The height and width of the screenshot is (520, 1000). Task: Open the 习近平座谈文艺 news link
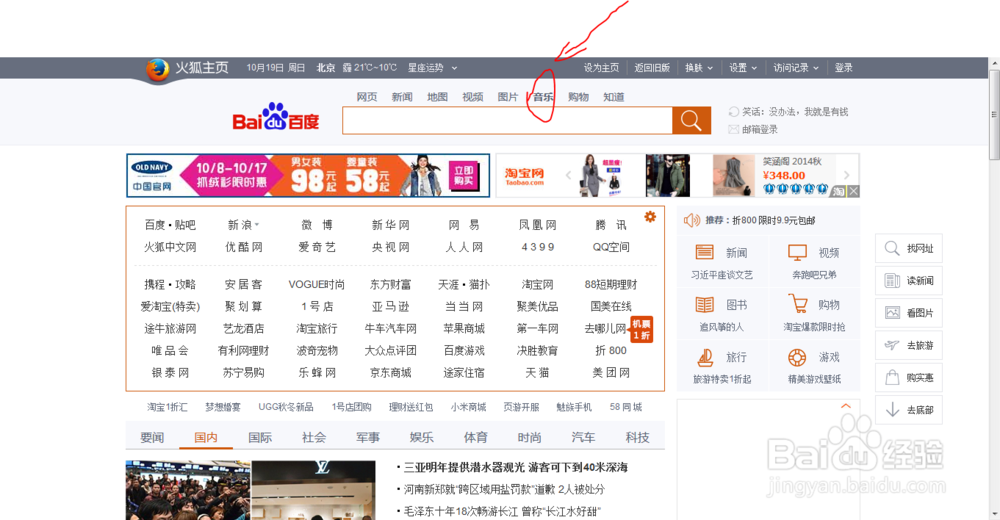tap(722, 275)
